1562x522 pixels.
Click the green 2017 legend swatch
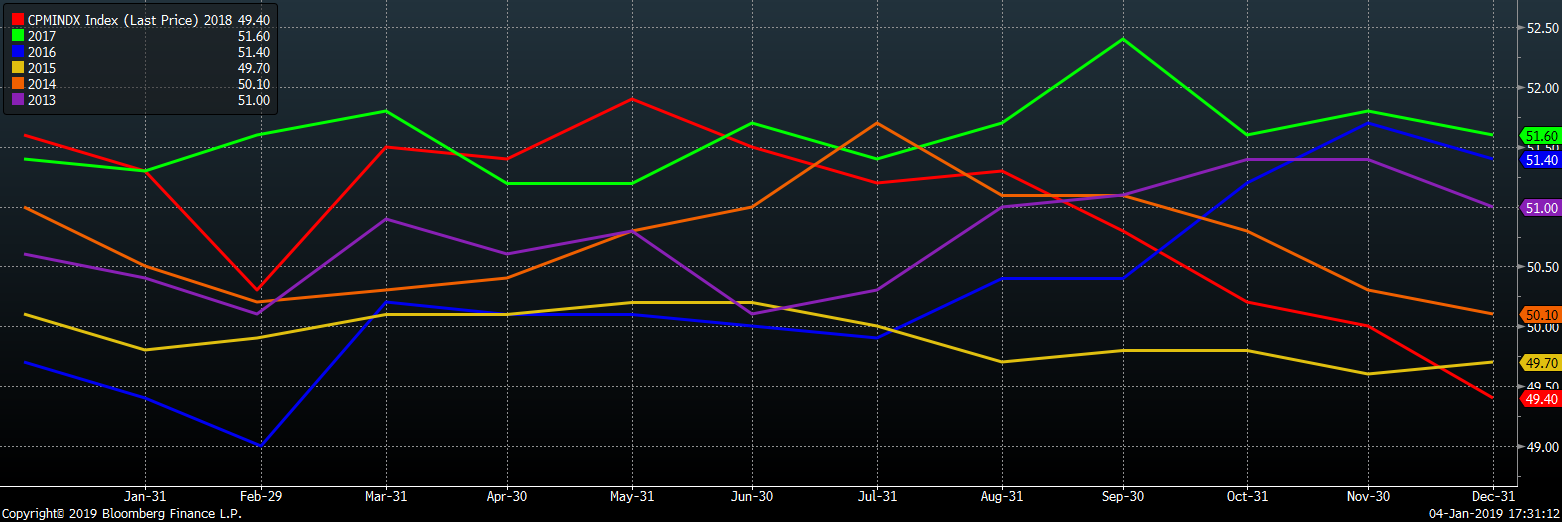click(x=16, y=35)
